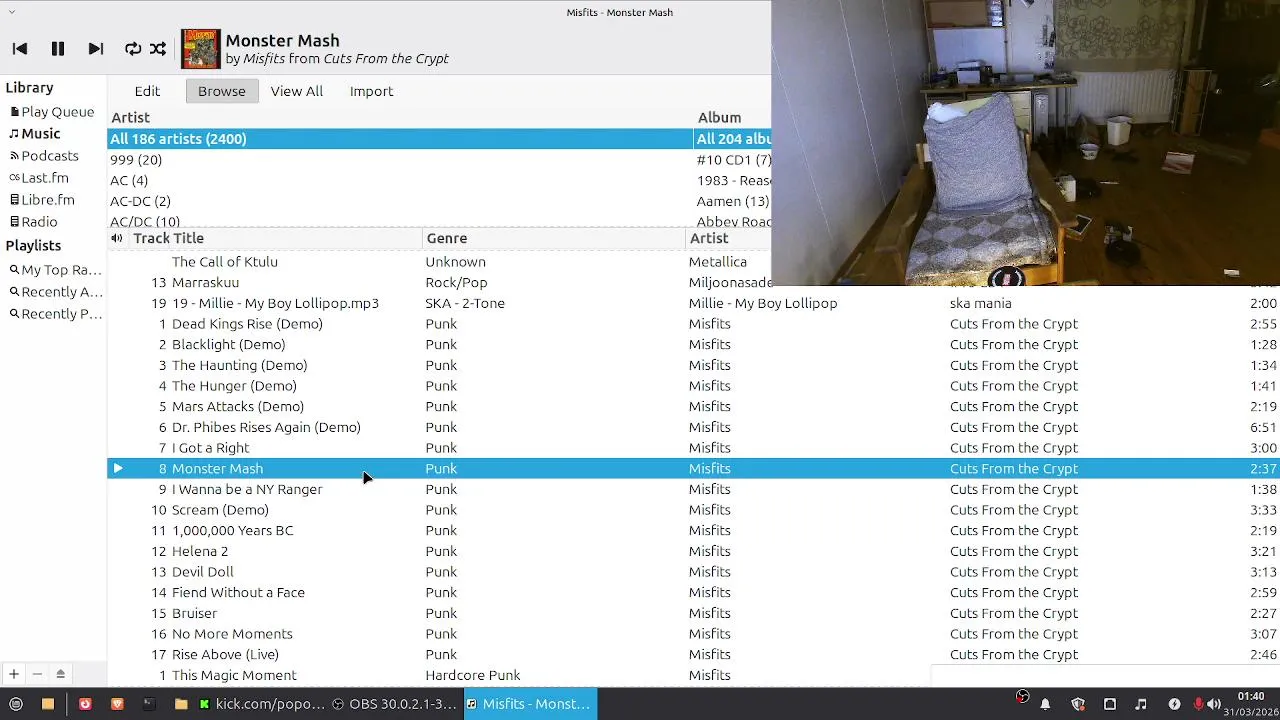Select track The Call of Ktulu
Screen dimensions: 1280x720
pyautogui.click(x=225, y=262)
